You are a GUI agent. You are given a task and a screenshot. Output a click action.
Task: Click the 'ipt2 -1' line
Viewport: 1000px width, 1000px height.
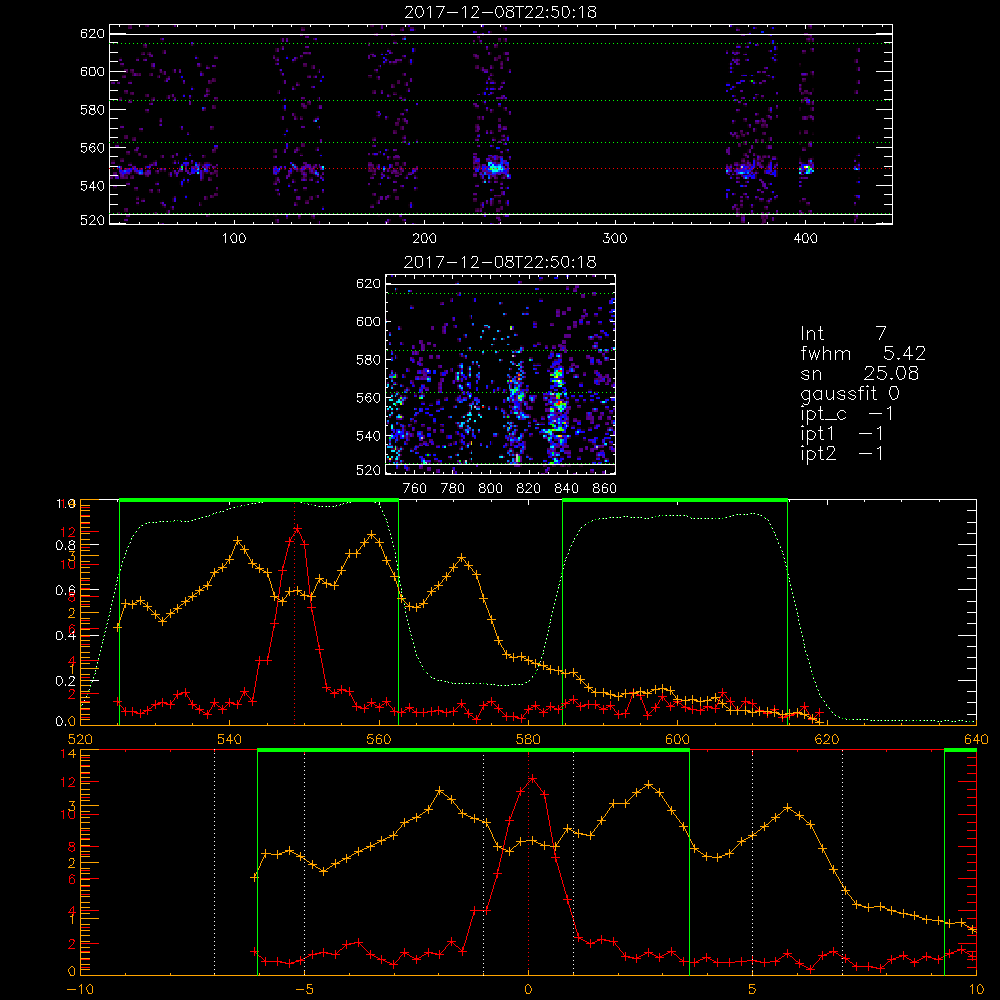(842, 453)
